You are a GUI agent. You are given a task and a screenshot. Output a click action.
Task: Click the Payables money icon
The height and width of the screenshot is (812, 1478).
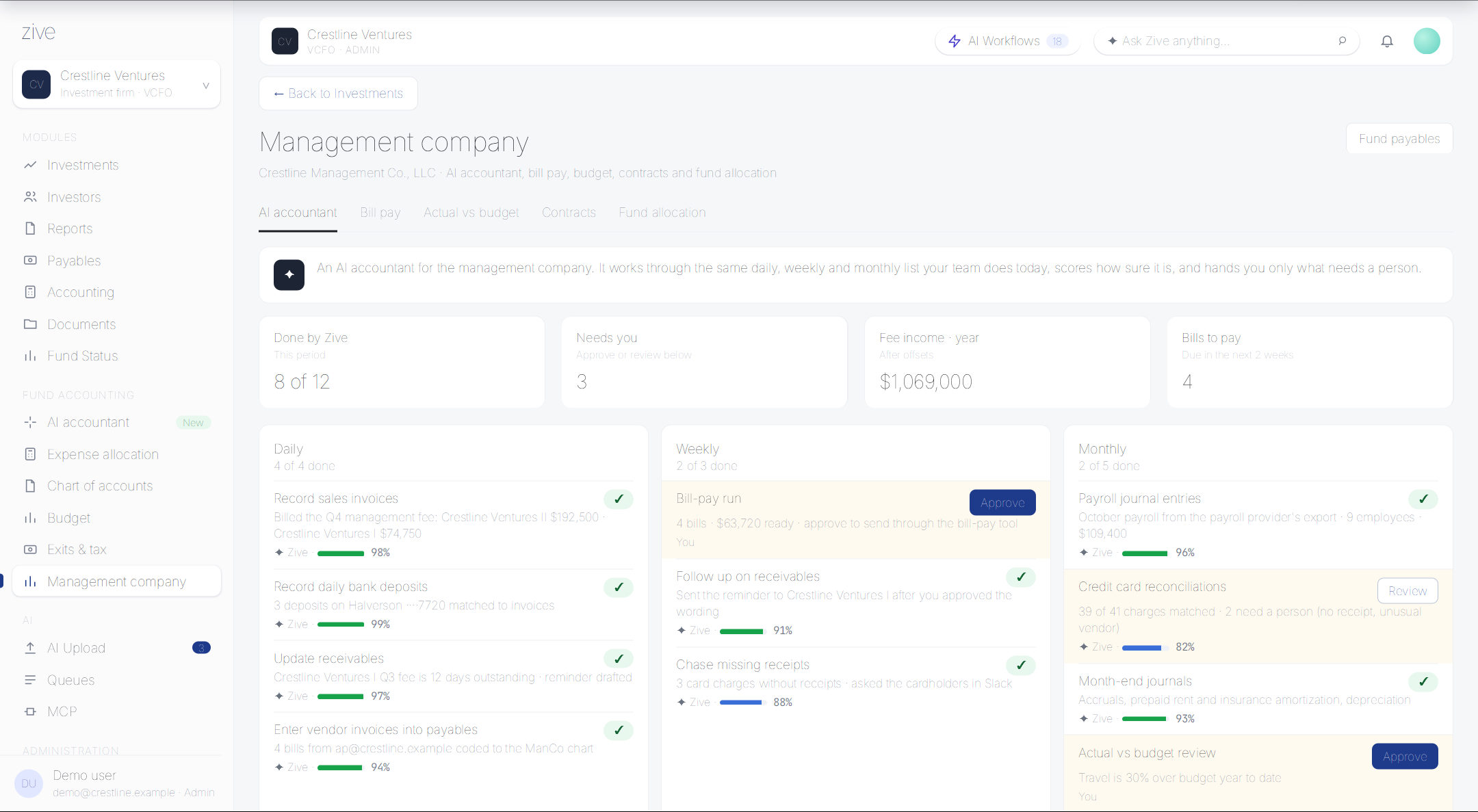point(30,261)
